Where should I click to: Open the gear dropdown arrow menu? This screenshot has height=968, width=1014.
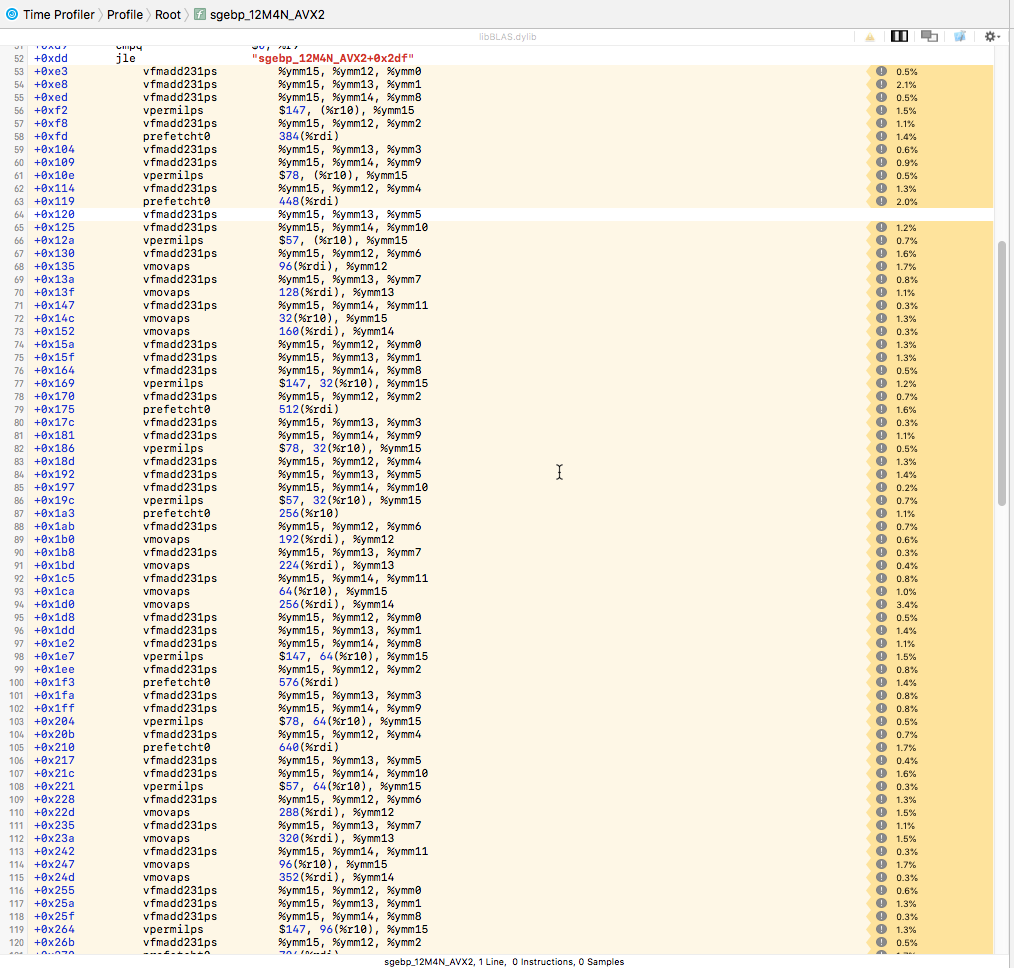click(997, 35)
